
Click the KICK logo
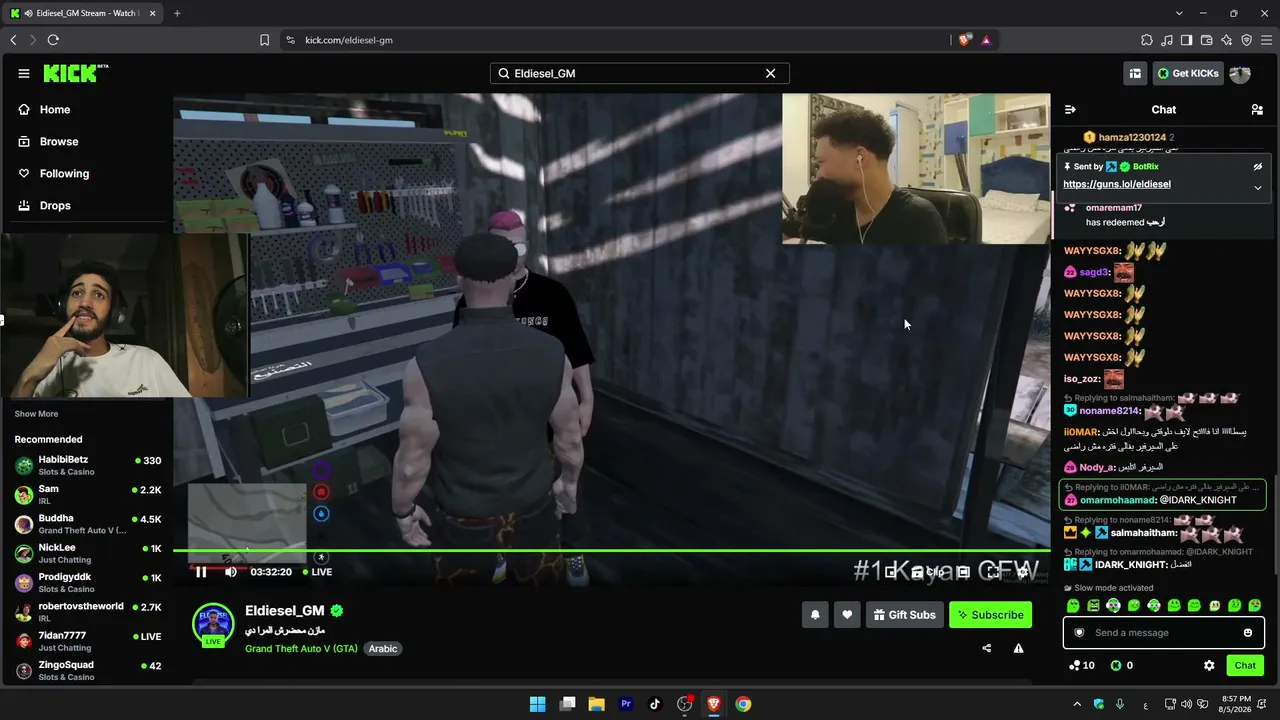pos(75,73)
